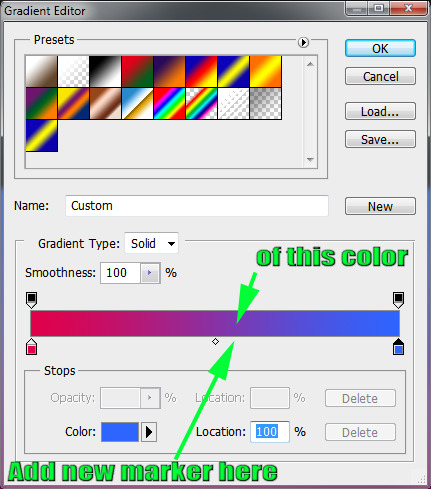Open the Smoothness slider arrow
The image size is (431, 489).
(150, 273)
